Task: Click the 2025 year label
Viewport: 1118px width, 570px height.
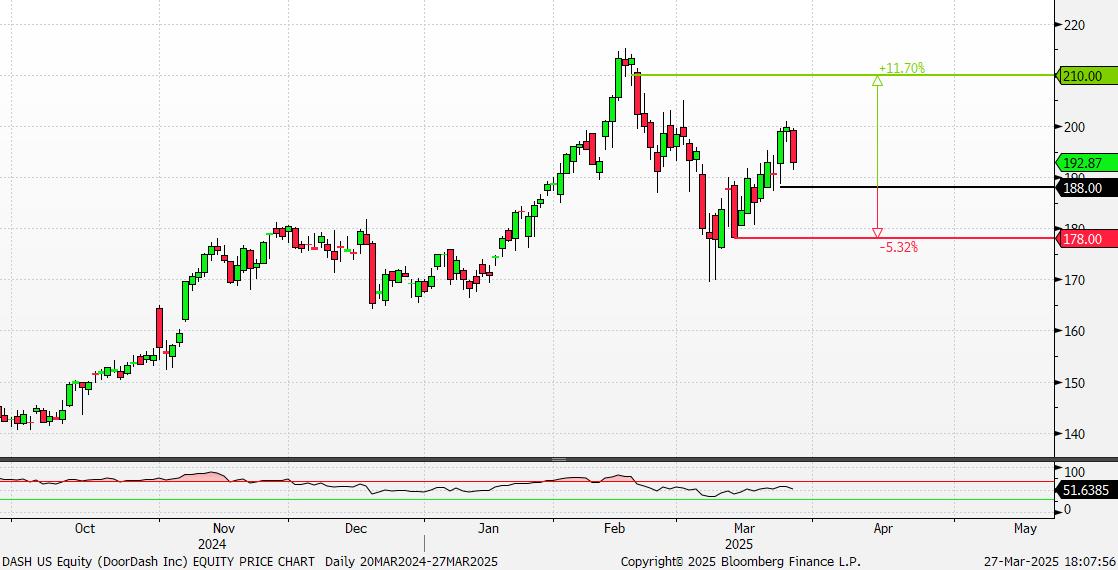Action: point(739,544)
